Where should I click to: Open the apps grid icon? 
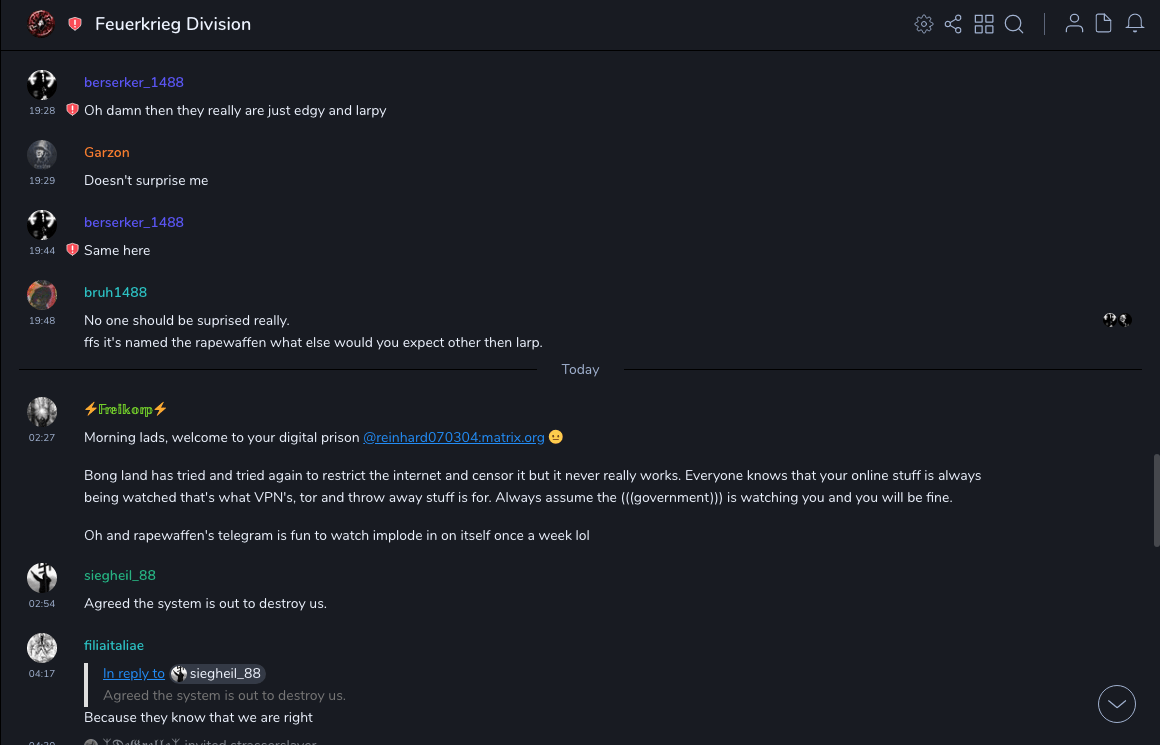point(984,24)
